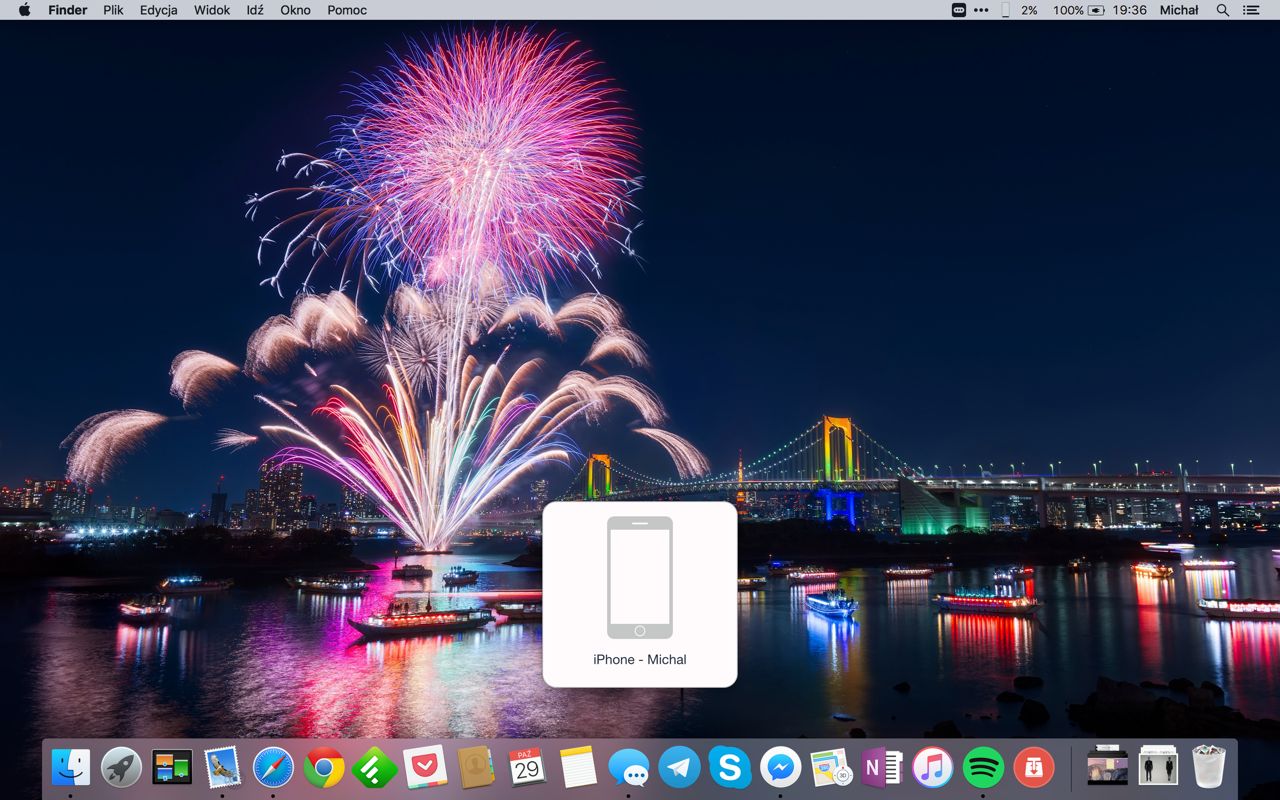
Task: Launch Pocket app from the Dock
Action: pos(425,768)
